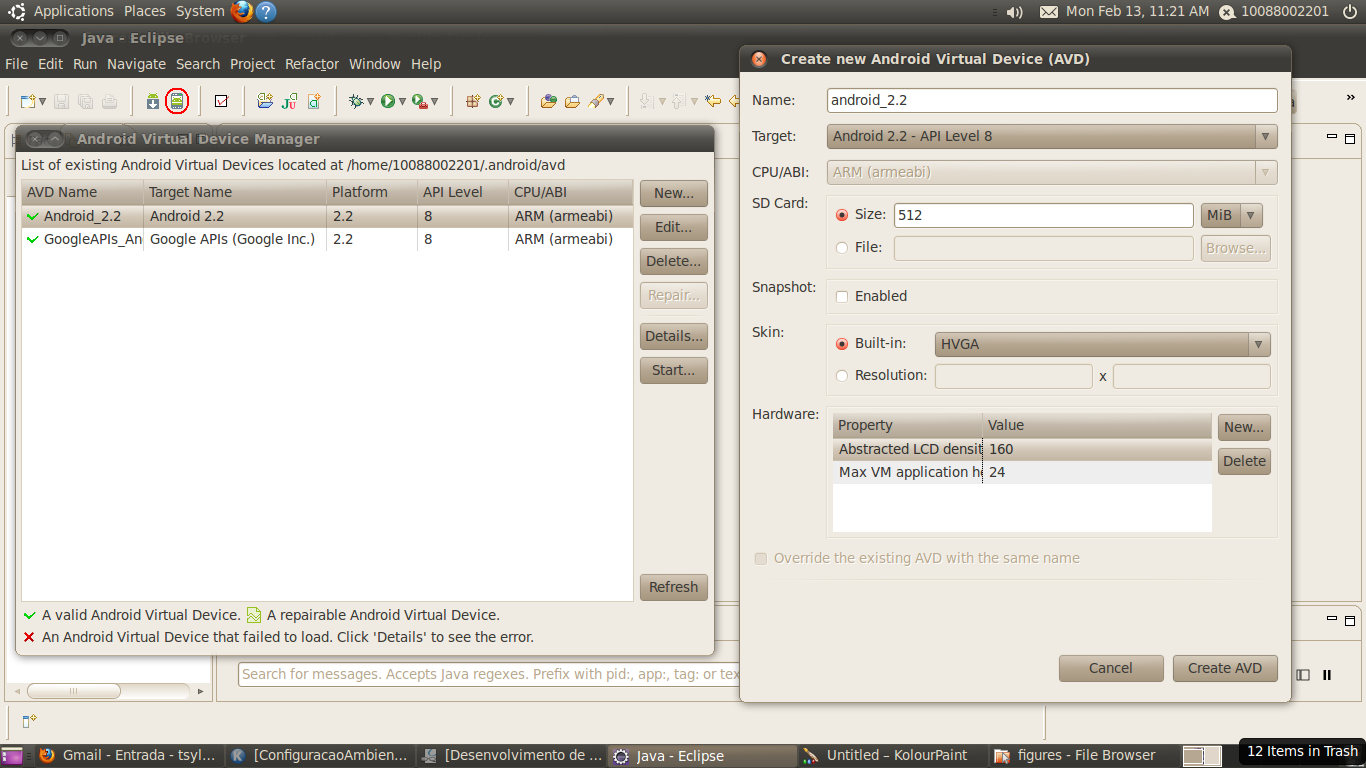The height and width of the screenshot is (768, 1366).
Task: Click the mail envelope indicator icon
Action: pos(1049,12)
